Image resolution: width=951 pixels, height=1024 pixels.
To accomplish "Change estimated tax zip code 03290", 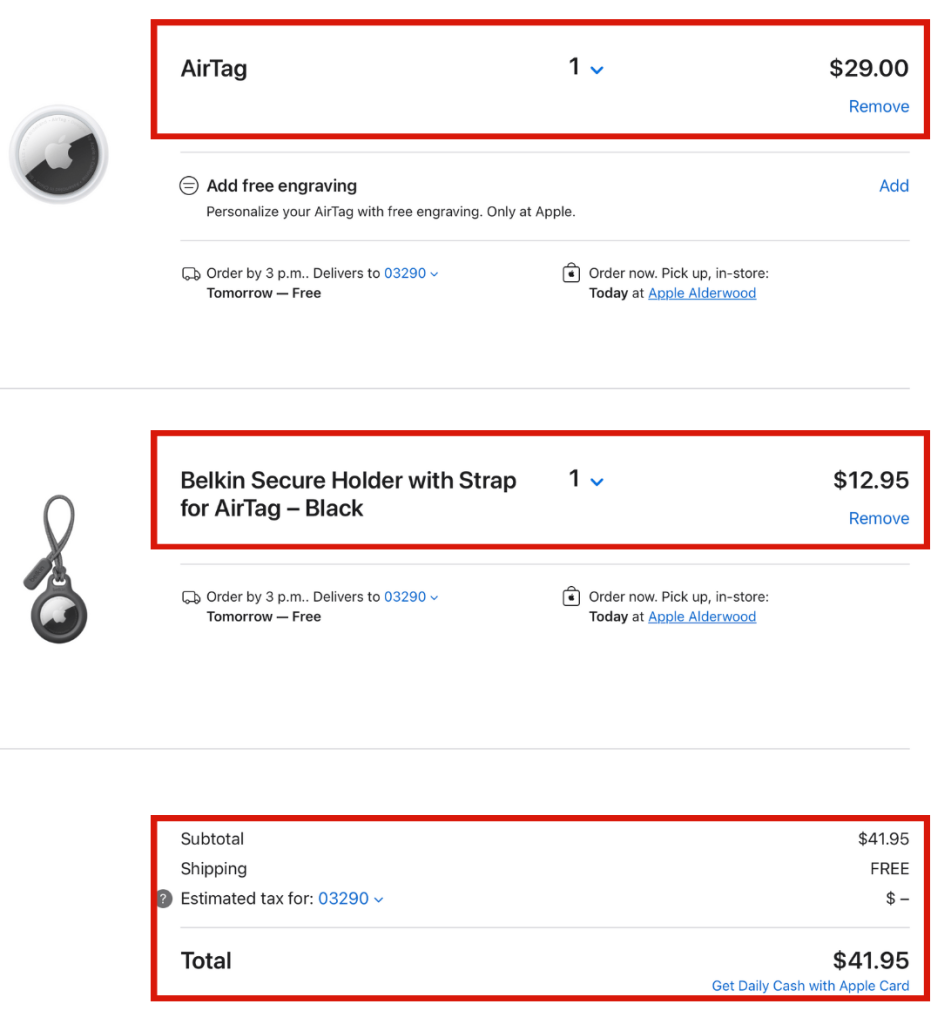I will tap(350, 899).
